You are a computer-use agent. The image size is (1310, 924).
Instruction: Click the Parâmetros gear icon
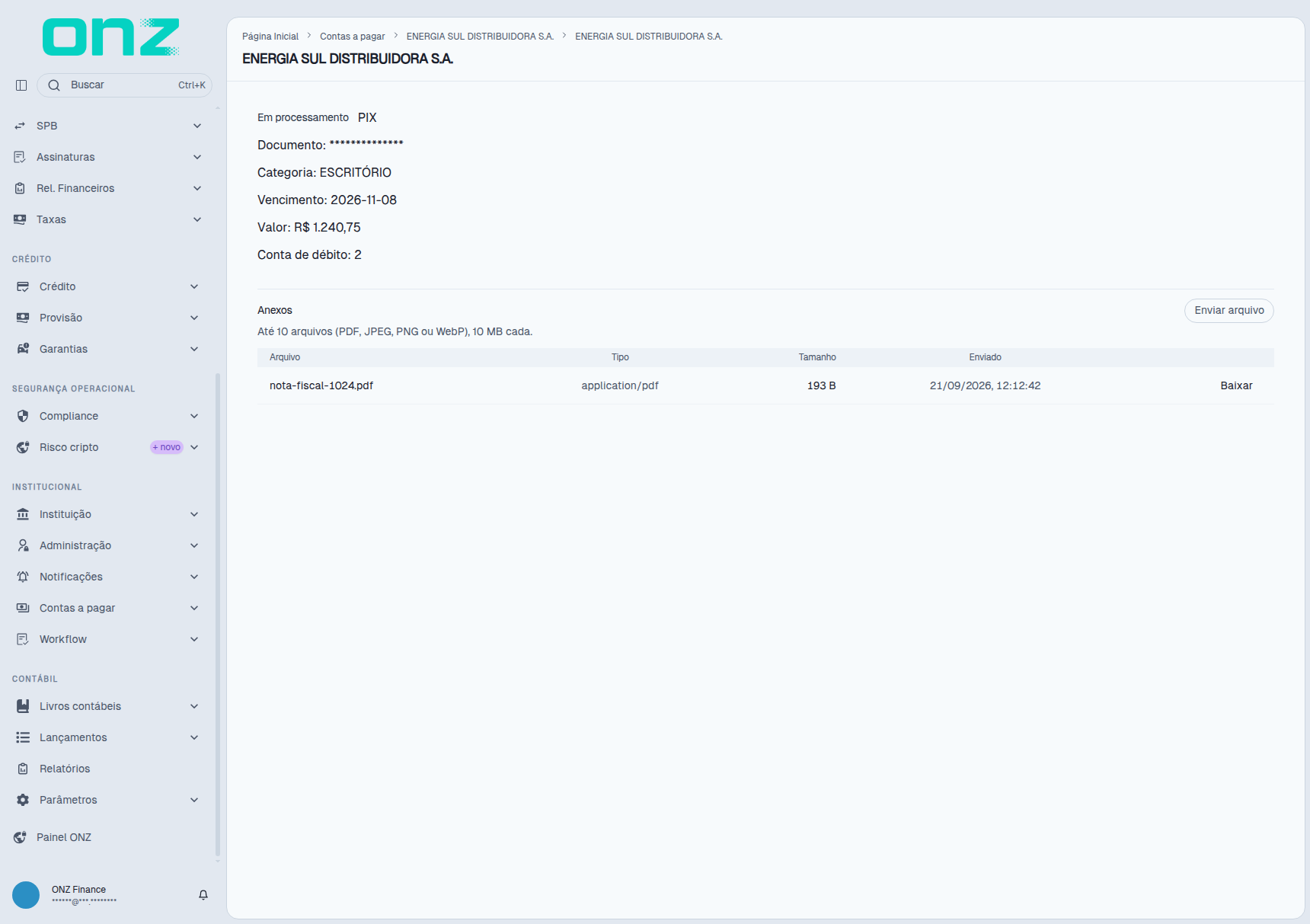click(x=23, y=800)
